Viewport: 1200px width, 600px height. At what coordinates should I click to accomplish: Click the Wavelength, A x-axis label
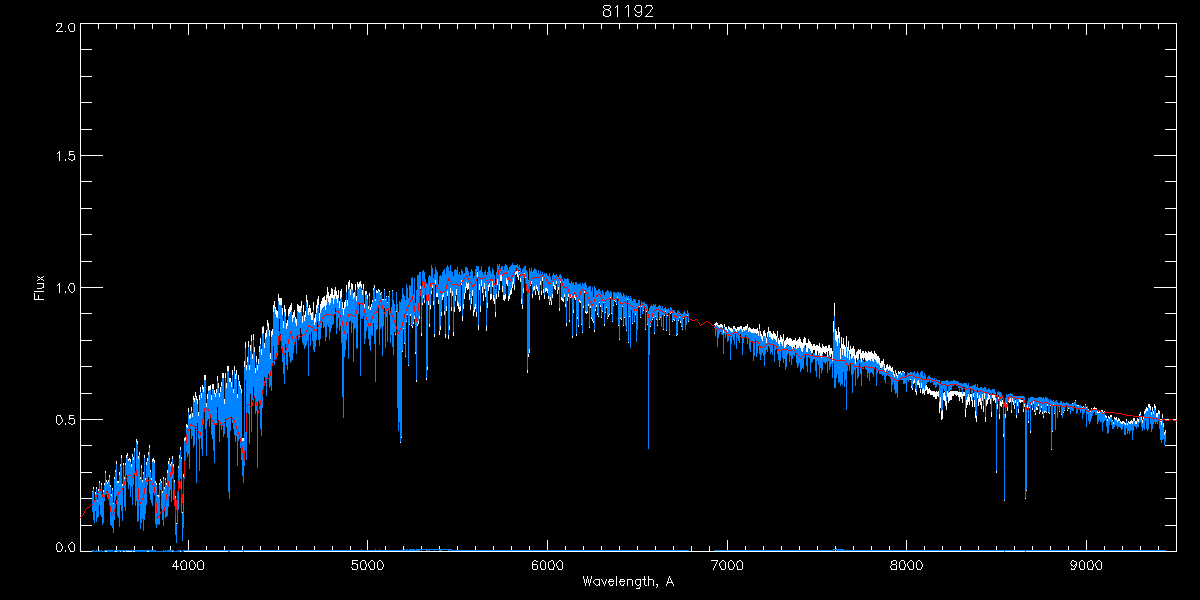click(628, 581)
